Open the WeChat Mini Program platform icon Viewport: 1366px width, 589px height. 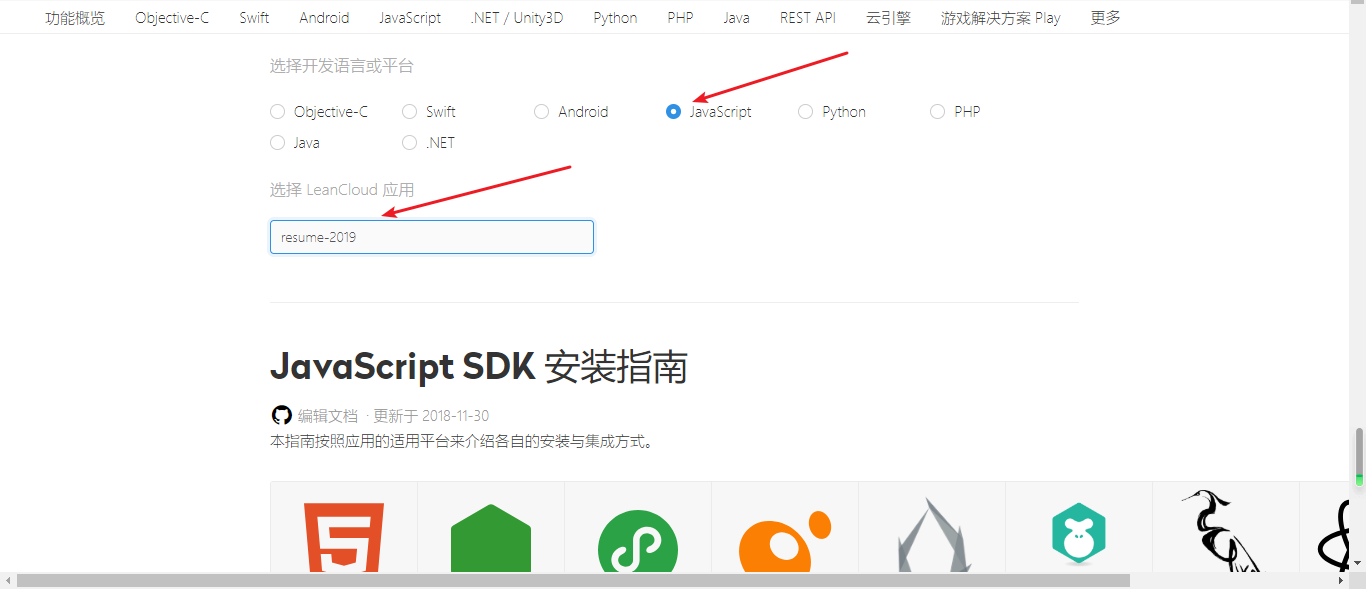pos(637,543)
